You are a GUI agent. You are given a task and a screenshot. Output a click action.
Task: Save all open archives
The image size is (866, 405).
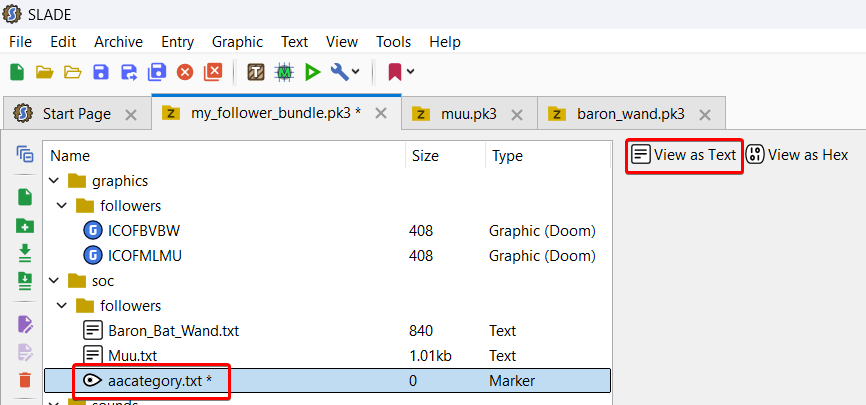point(157,72)
